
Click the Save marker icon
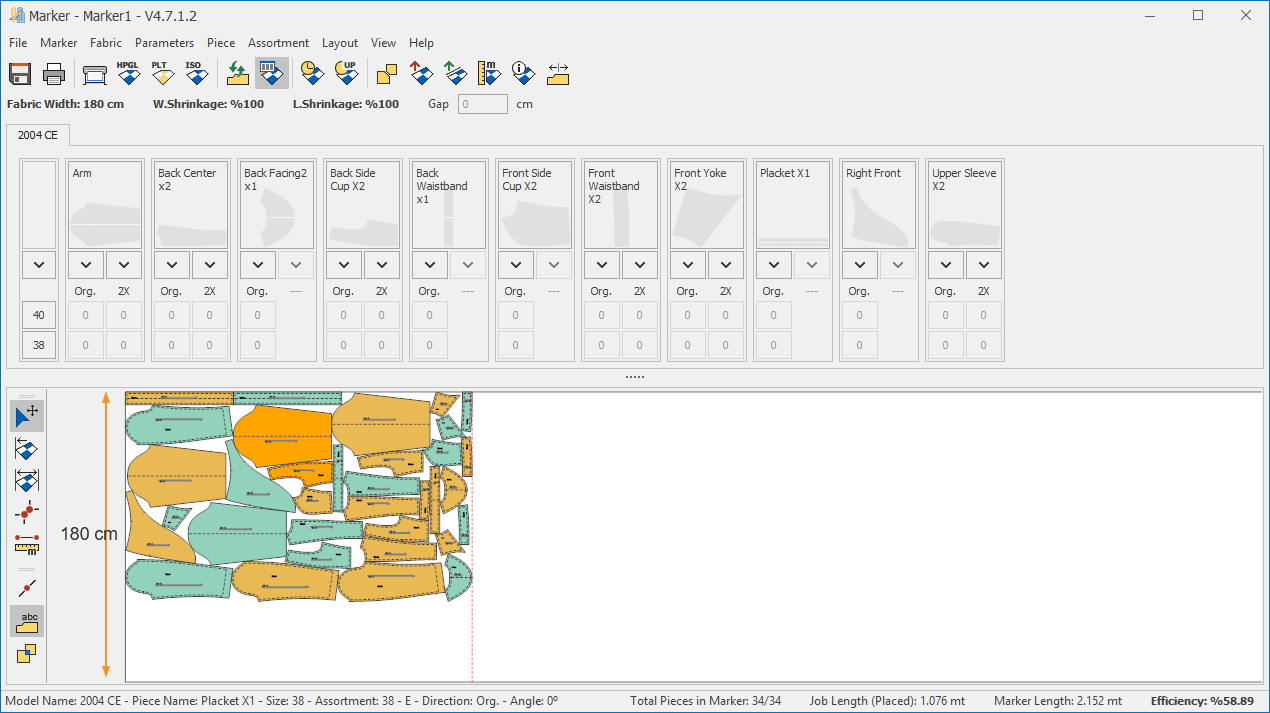[x=21, y=73]
